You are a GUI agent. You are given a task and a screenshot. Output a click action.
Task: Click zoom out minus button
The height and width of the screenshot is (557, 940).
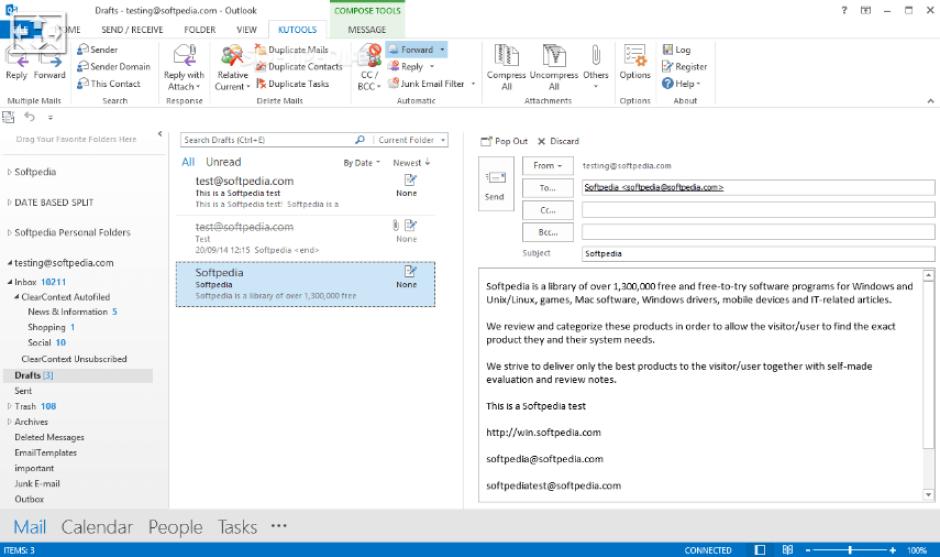click(808, 550)
